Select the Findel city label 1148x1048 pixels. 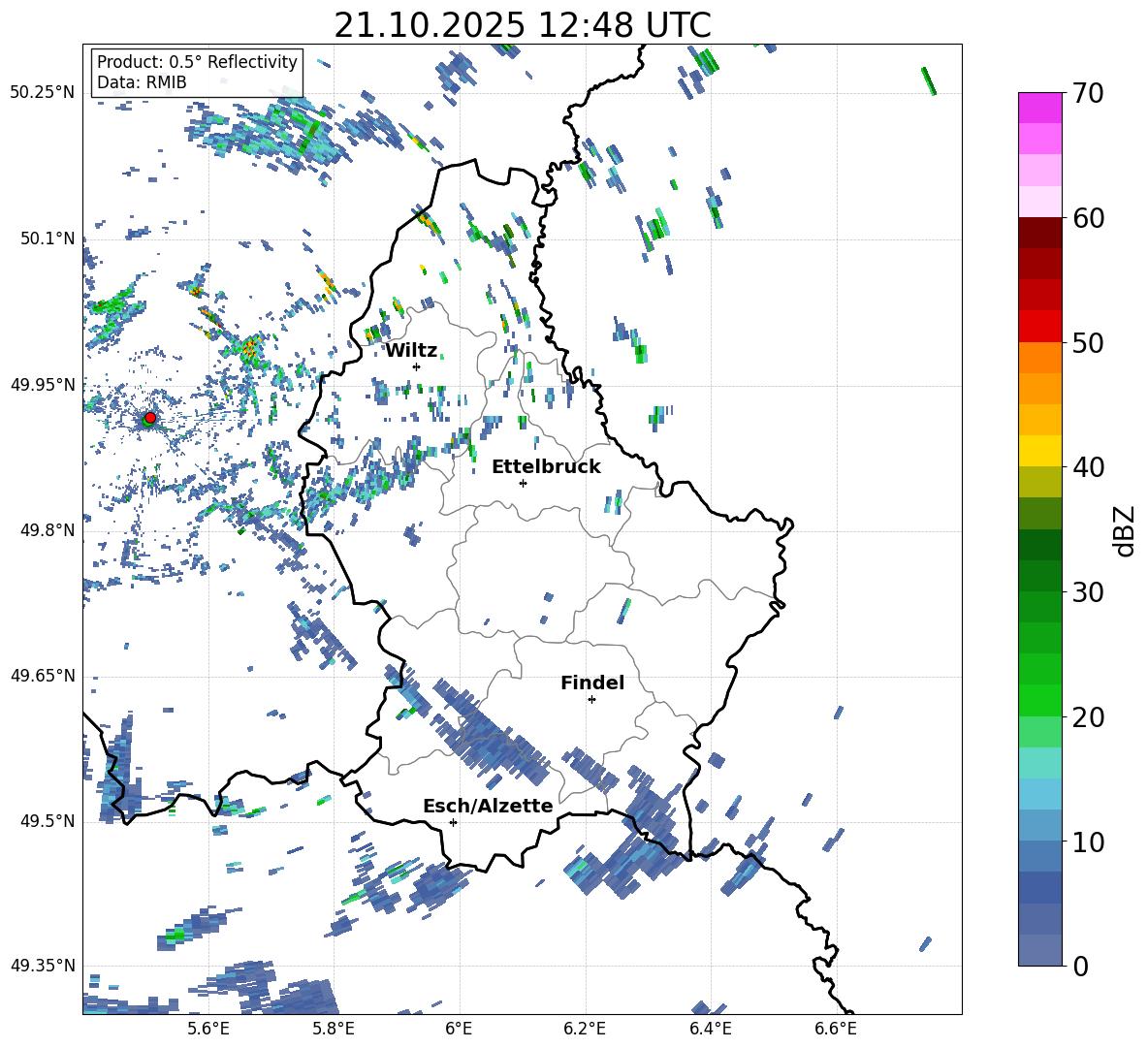(592, 683)
